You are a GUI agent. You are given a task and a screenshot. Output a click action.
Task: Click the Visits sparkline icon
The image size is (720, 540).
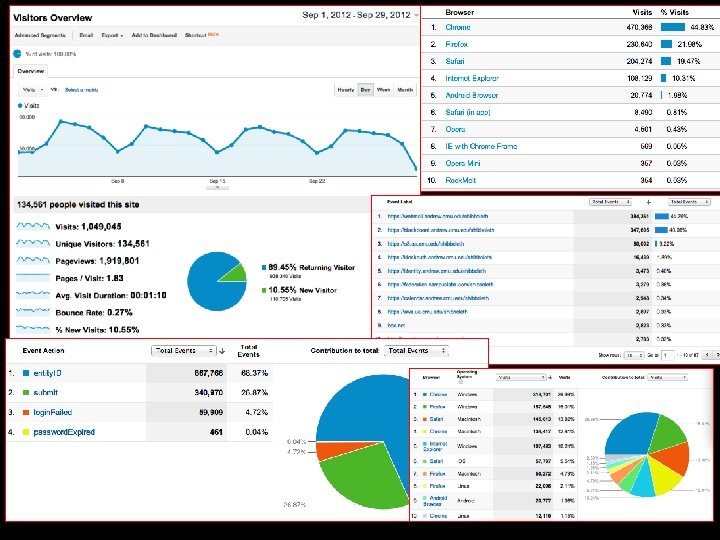33,226
